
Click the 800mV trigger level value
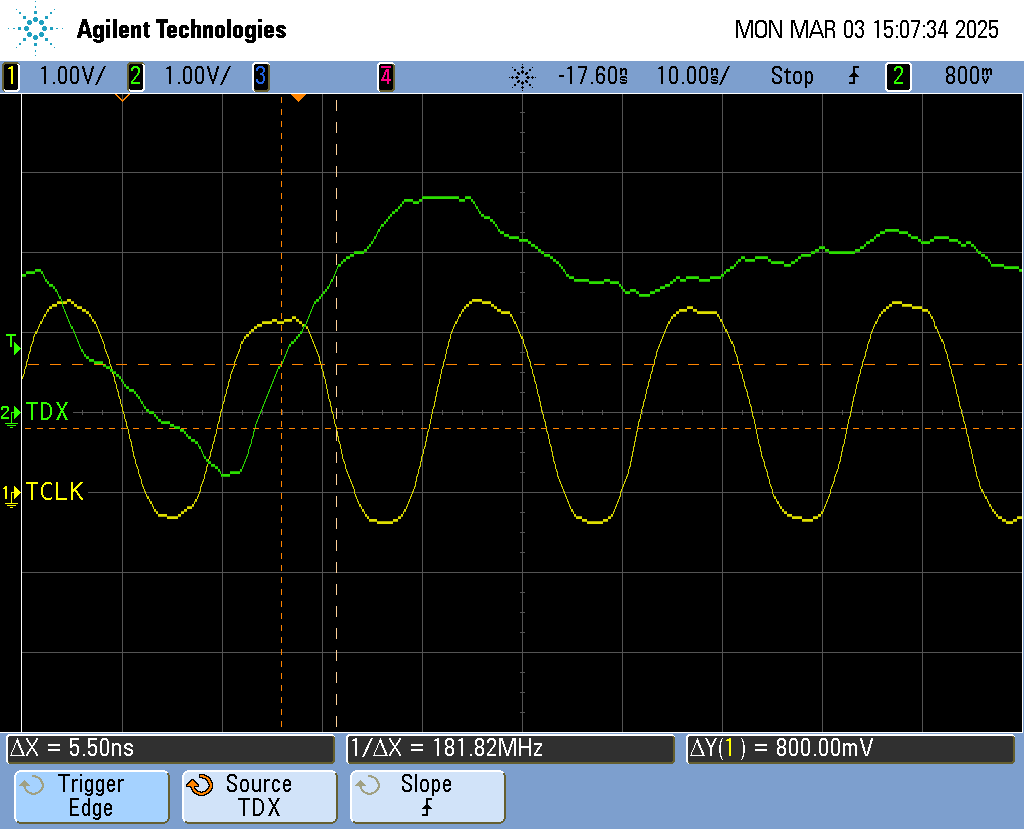click(x=968, y=76)
